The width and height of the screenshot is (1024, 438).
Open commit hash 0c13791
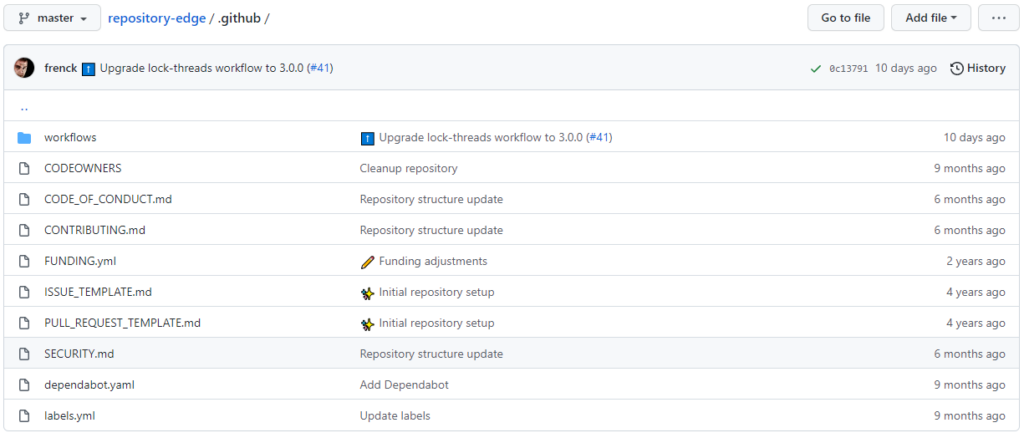[848, 68]
